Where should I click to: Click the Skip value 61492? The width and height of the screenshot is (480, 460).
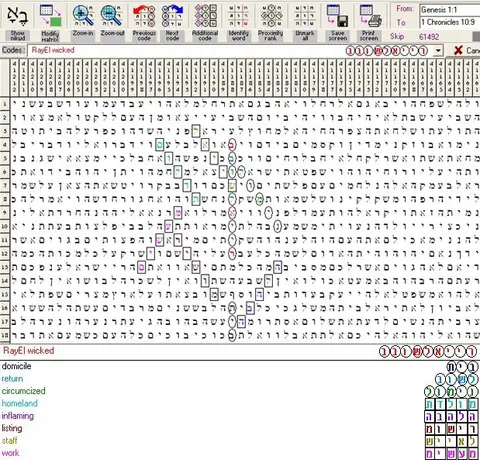[x=429, y=37]
